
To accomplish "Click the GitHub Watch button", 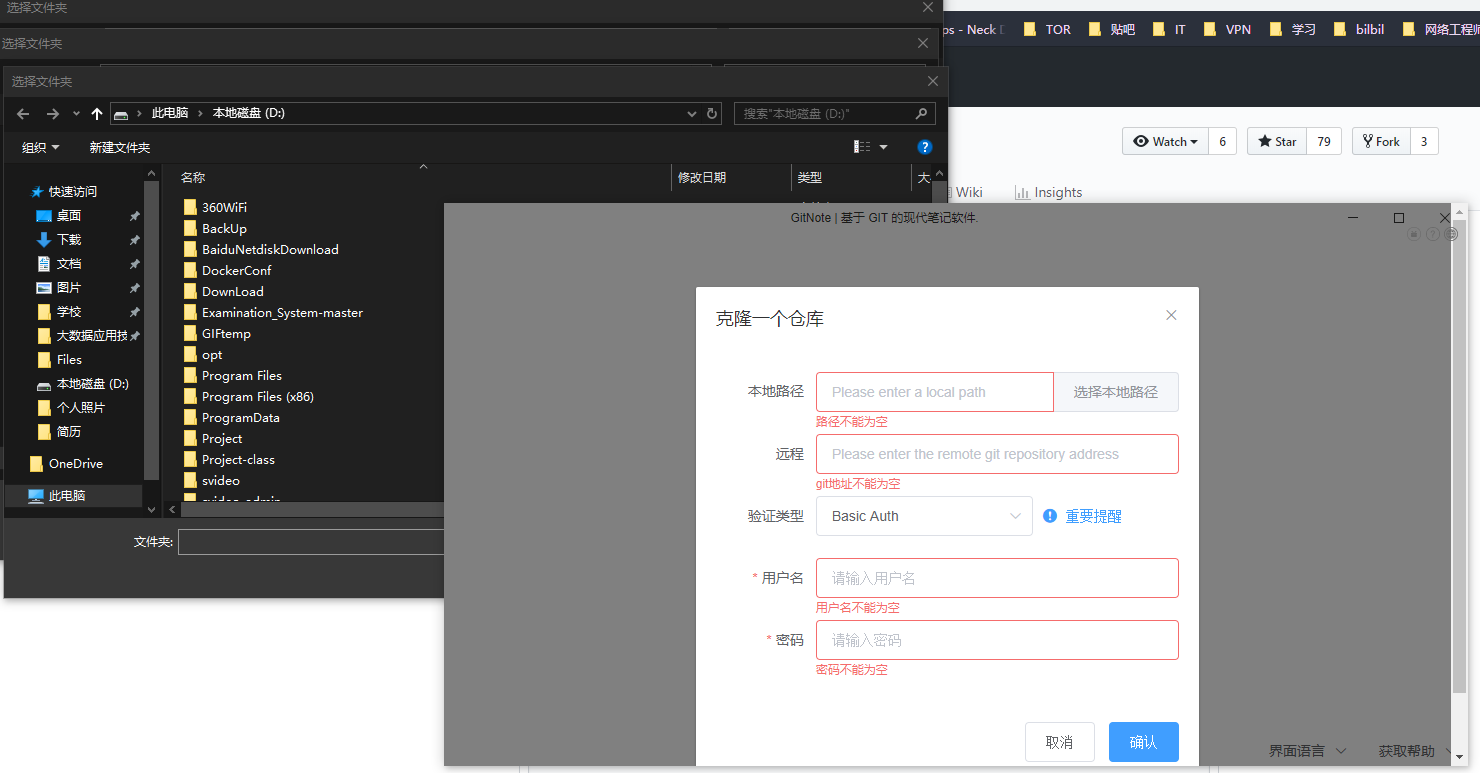I will point(1166,141).
